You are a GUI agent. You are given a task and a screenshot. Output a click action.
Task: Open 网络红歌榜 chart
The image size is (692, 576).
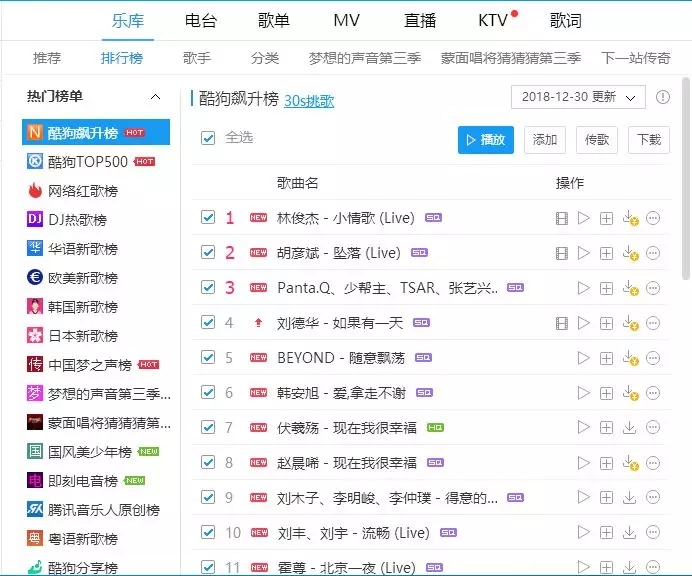(x=96, y=191)
